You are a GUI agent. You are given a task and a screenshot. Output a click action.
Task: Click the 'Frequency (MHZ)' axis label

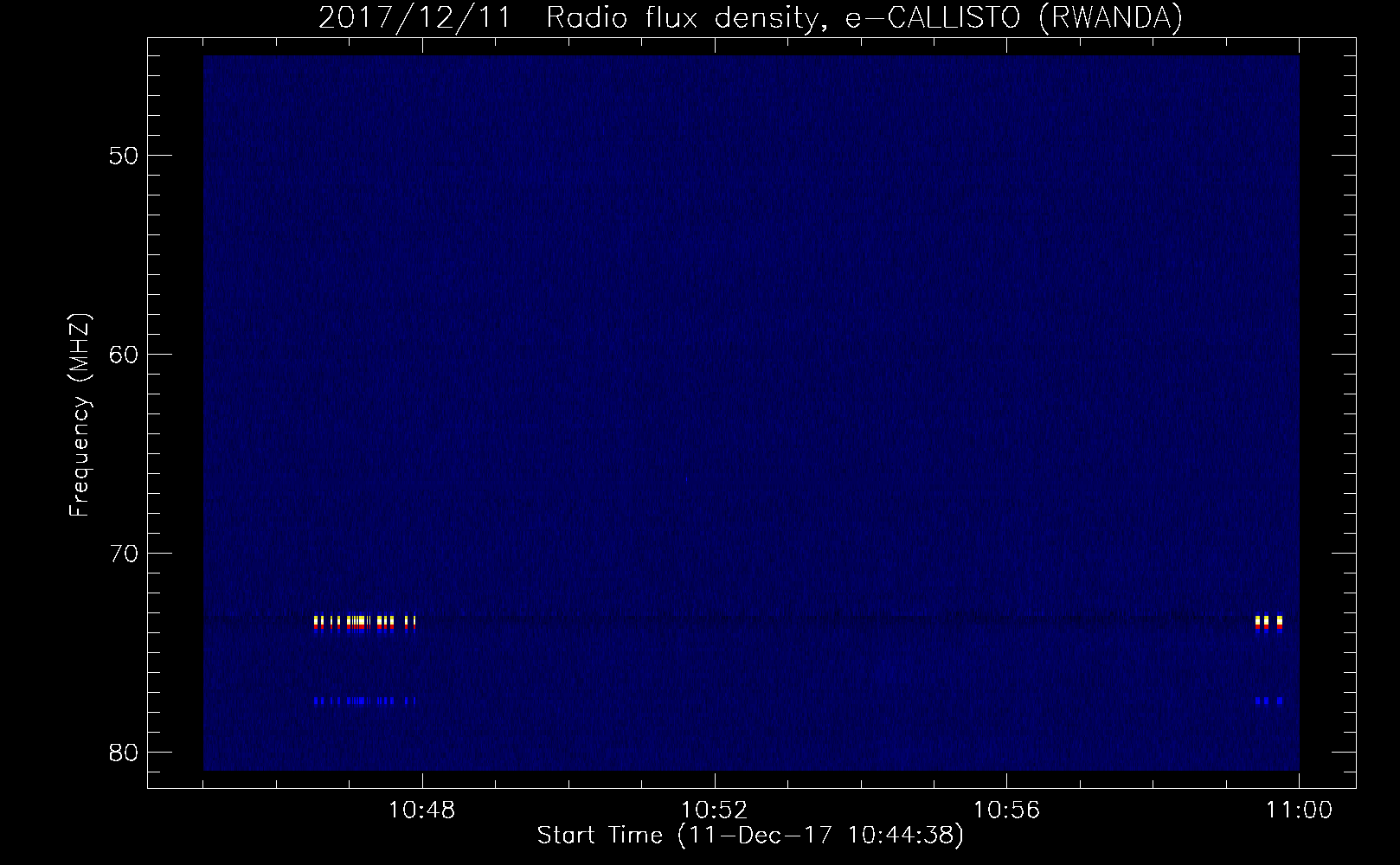point(80,415)
